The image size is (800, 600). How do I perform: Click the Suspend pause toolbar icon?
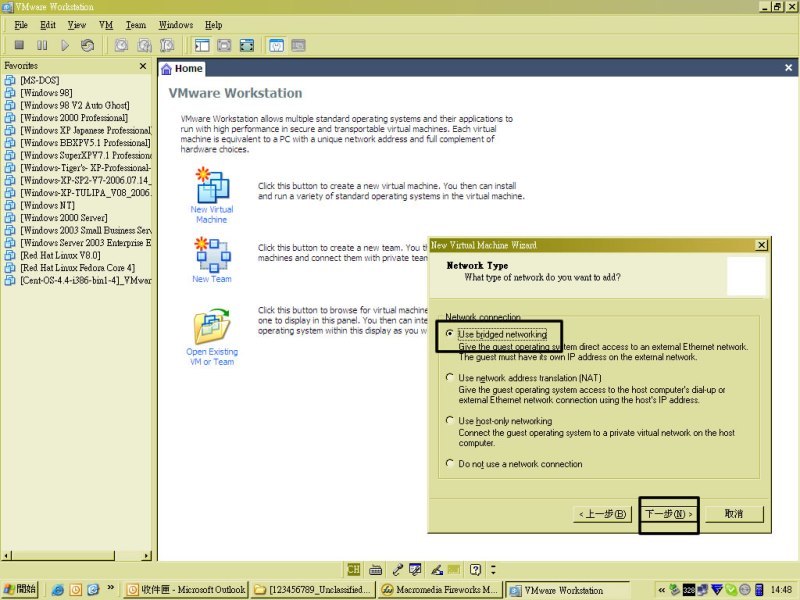click(42, 45)
